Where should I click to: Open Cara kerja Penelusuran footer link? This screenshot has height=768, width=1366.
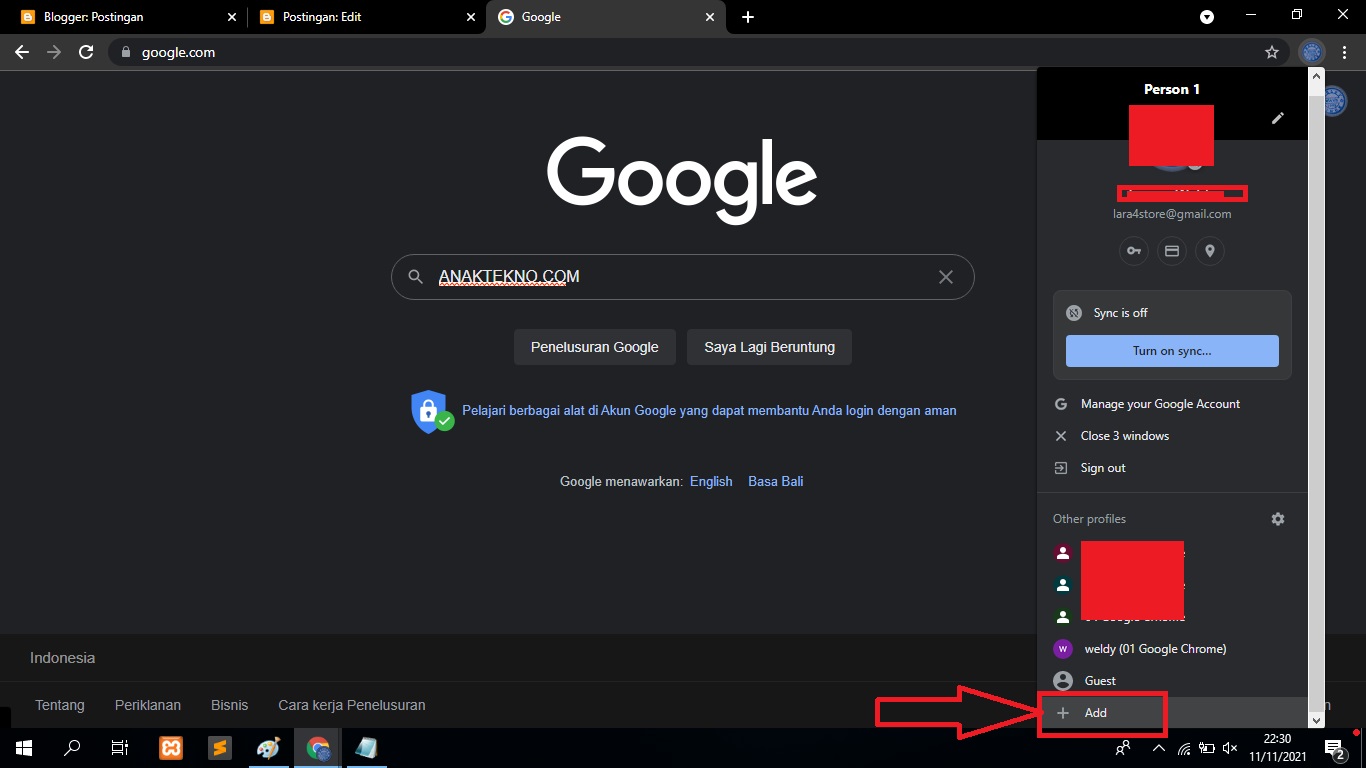tap(352, 705)
